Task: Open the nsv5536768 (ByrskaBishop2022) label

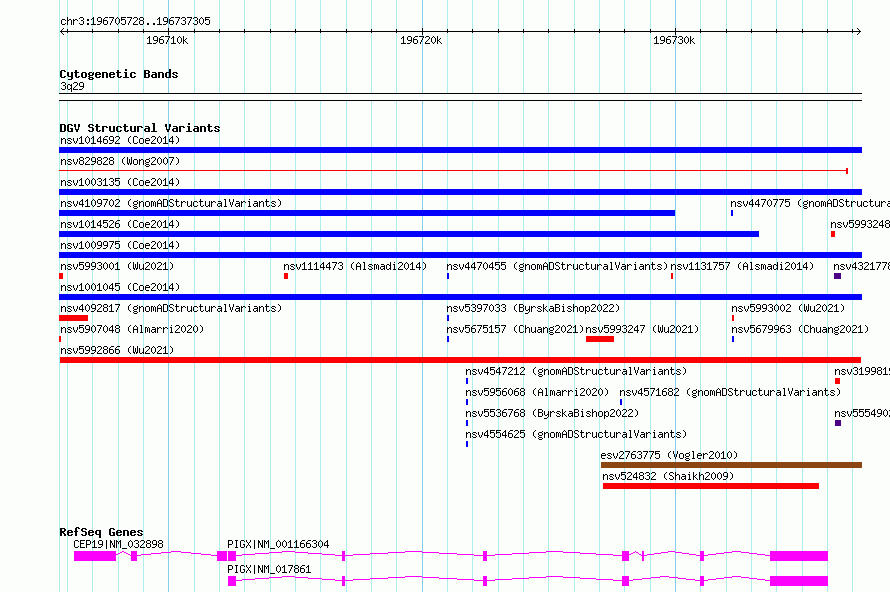Action: tap(552, 413)
